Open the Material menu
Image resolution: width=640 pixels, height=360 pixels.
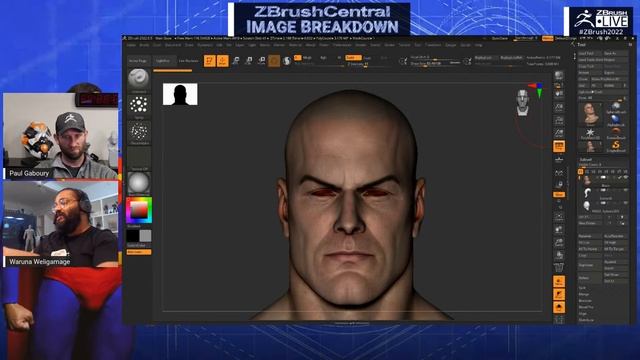click(x=295, y=45)
